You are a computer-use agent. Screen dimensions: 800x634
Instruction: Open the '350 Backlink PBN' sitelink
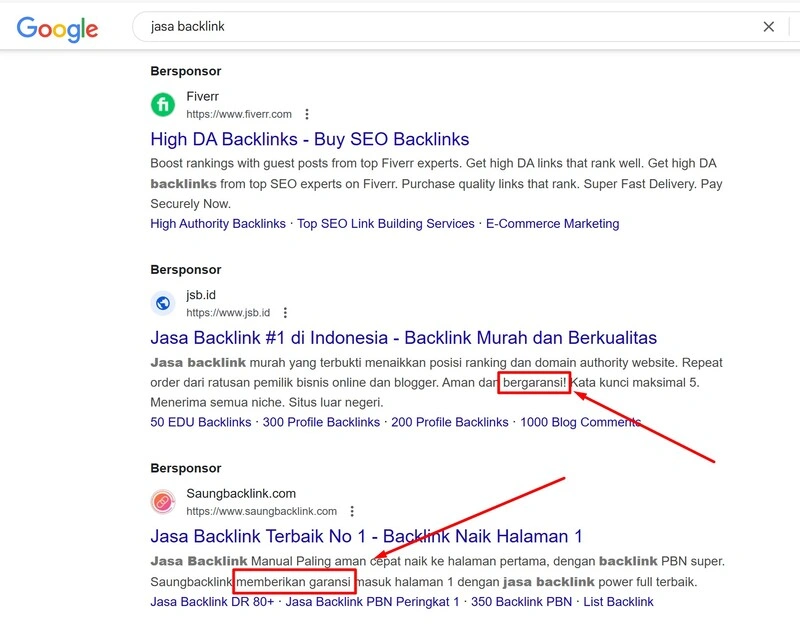pyautogui.click(x=521, y=601)
